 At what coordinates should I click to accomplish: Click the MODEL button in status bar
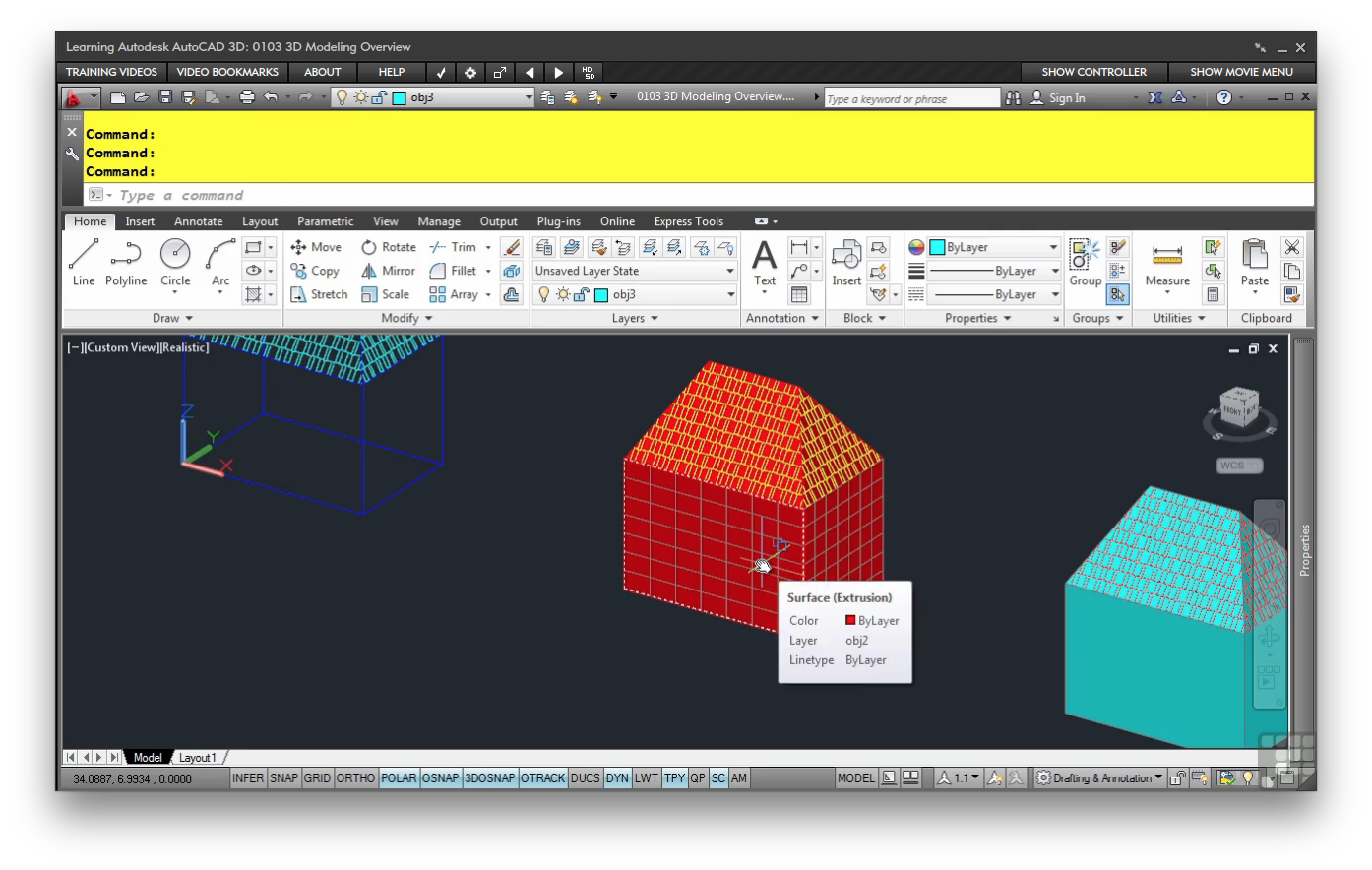pyautogui.click(x=855, y=777)
